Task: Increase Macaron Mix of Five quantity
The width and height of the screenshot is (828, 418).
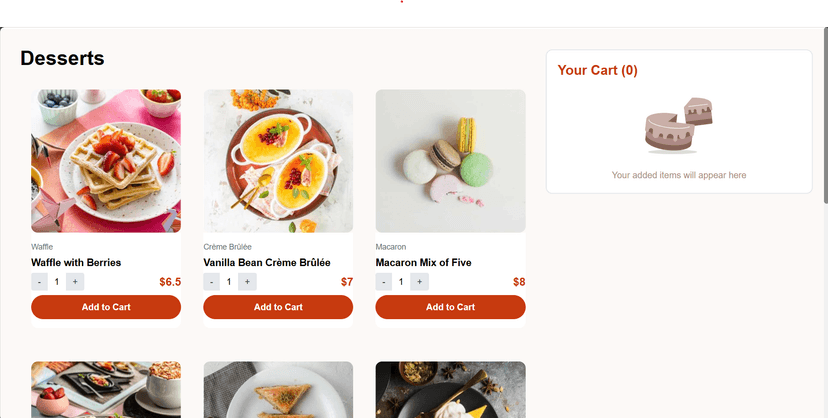Action: pyautogui.click(x=419, y=282)
